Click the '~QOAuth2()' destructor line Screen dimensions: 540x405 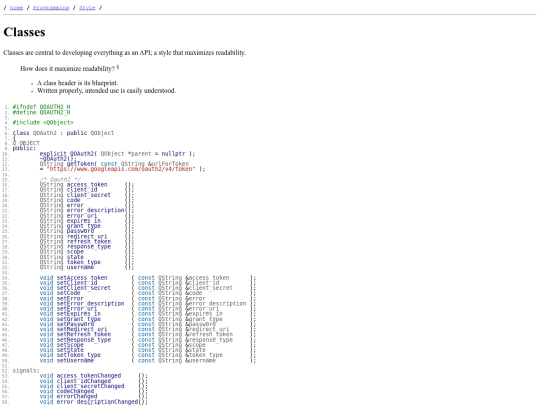tap(57, 158)
